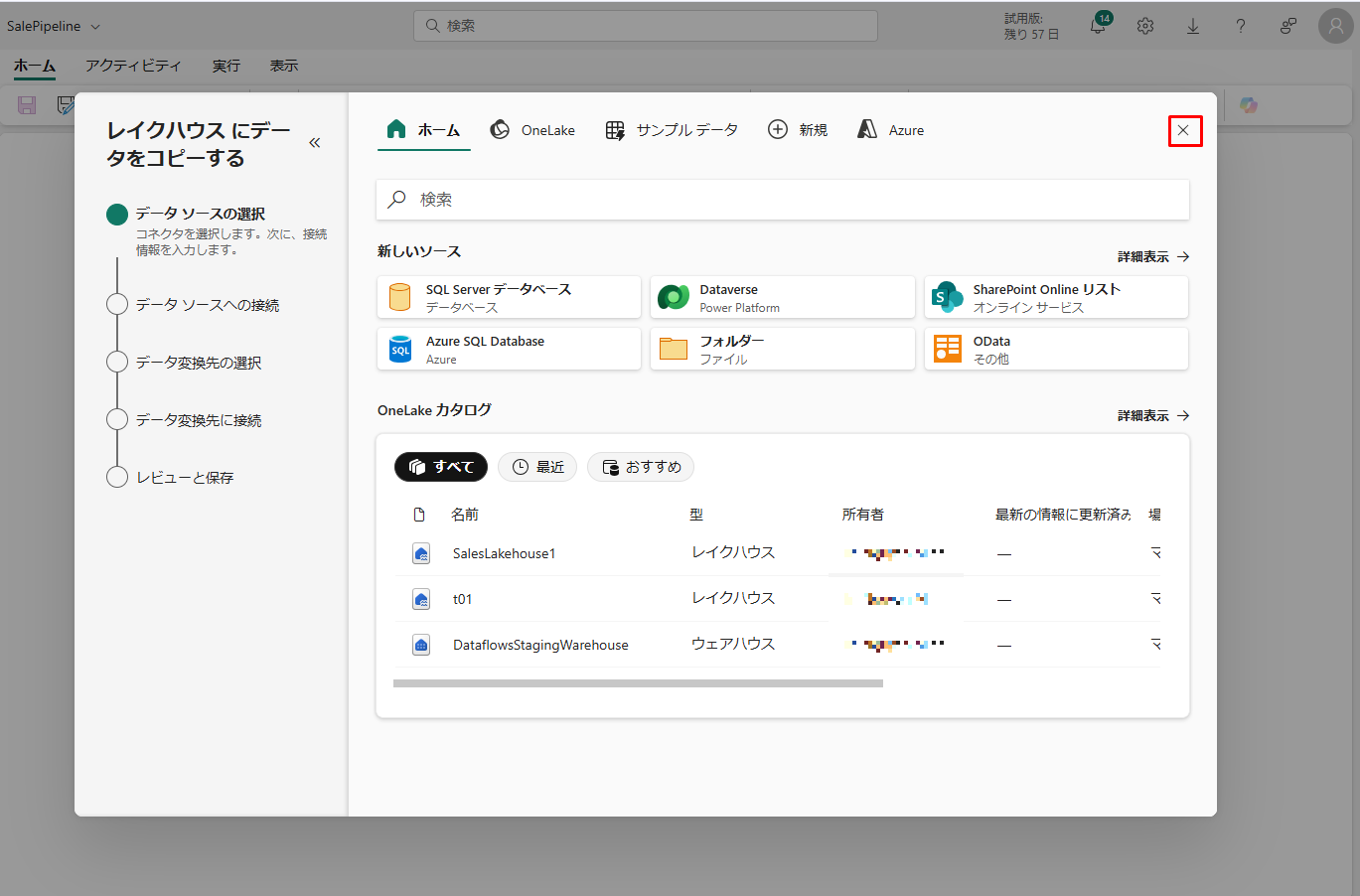Switch to the OneLake tab
Screen dimensions: 1360x896
point(532,130)
